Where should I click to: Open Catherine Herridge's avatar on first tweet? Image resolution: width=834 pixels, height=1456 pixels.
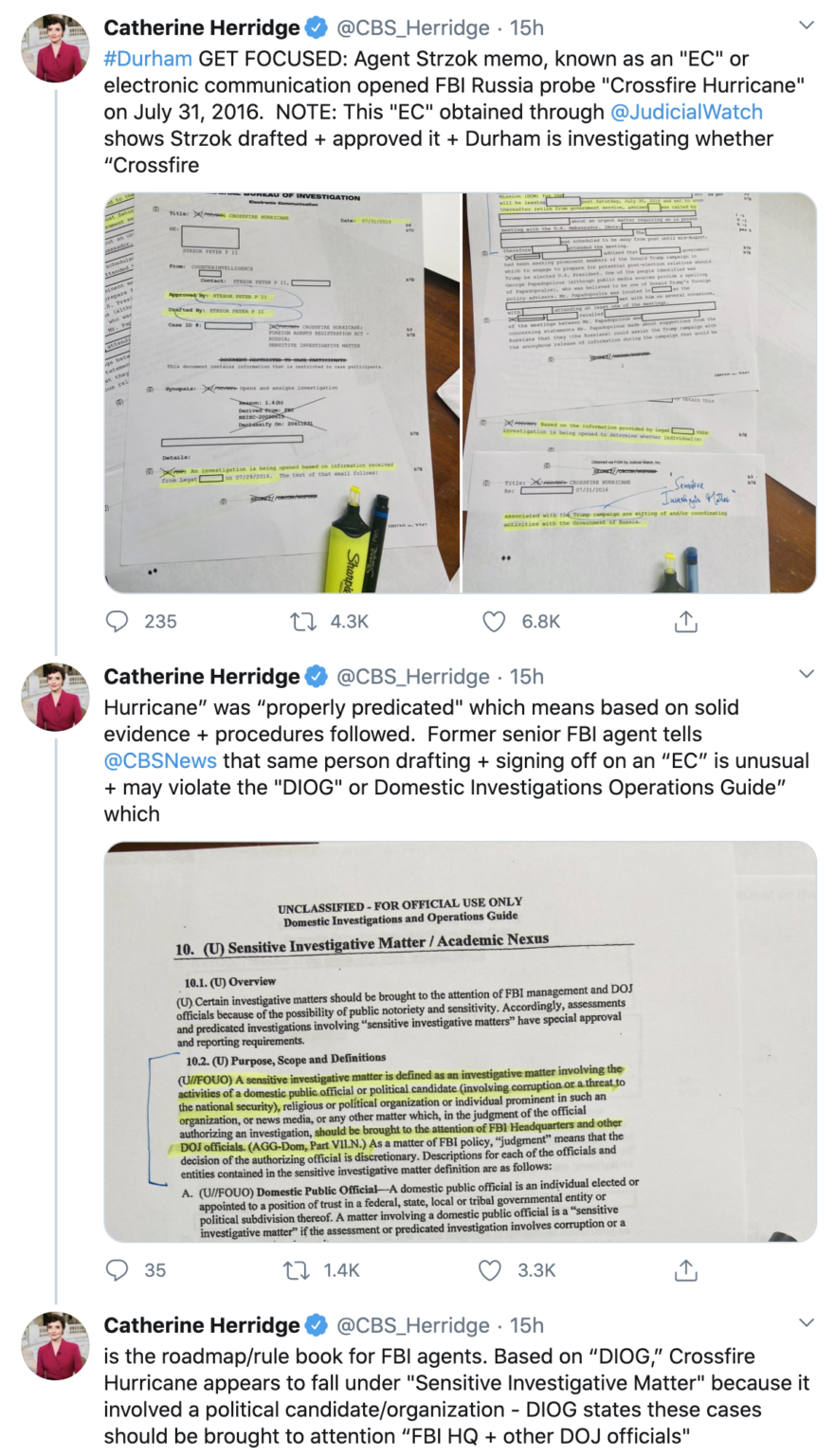pyautogui.click(x=55, y=47)
